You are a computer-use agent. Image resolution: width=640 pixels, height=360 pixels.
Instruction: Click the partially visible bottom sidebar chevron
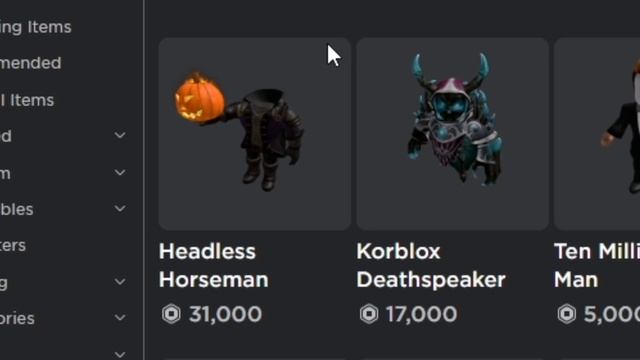click(120, 354)
